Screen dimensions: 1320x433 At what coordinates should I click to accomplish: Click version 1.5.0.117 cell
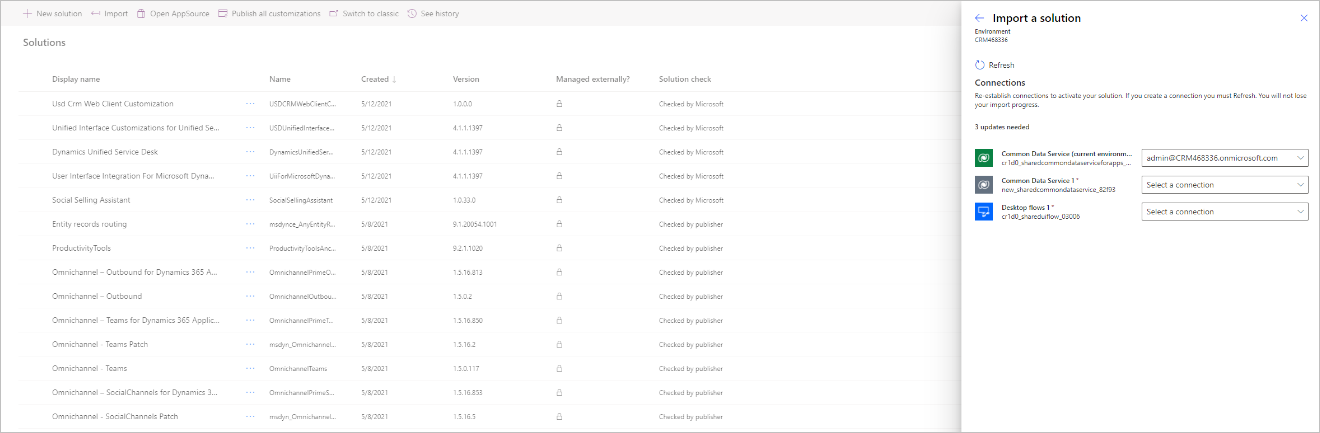pos(468,368)
